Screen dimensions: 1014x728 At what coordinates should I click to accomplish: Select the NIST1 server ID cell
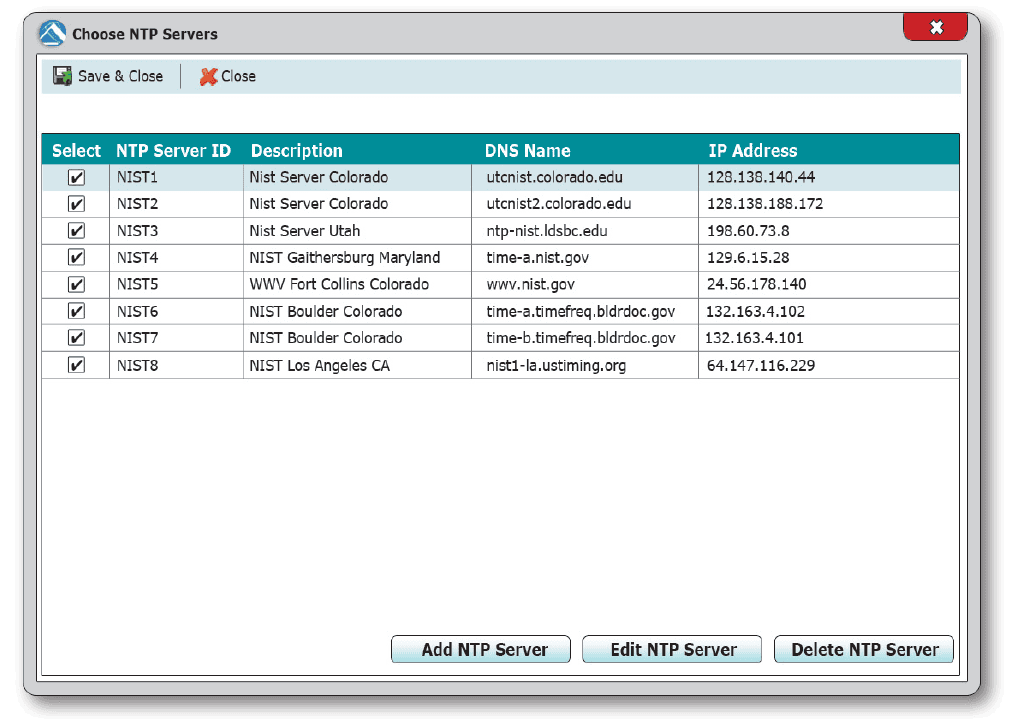pyautogui.click(x=137, y=177)
